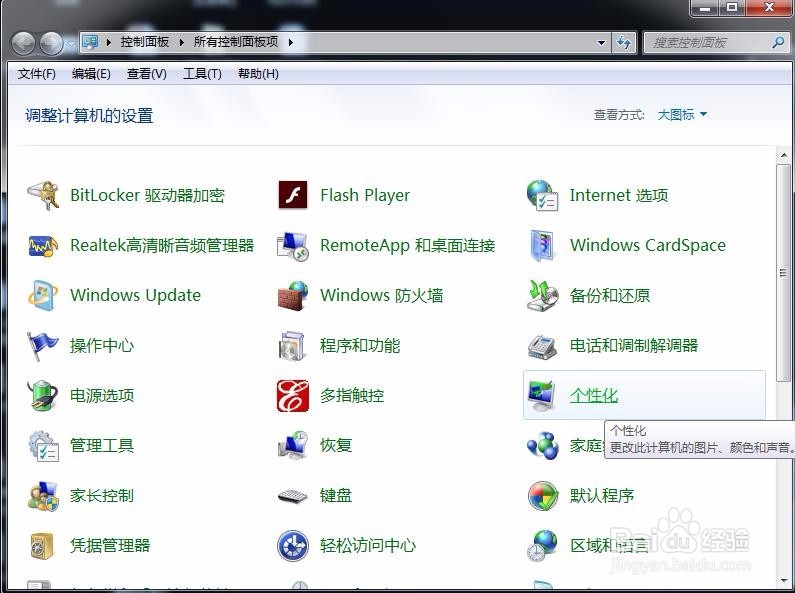The width and height of the screenshot is (795, 593).
Task: Click the scrollbar down arrow
Action: tap(783, 581)
